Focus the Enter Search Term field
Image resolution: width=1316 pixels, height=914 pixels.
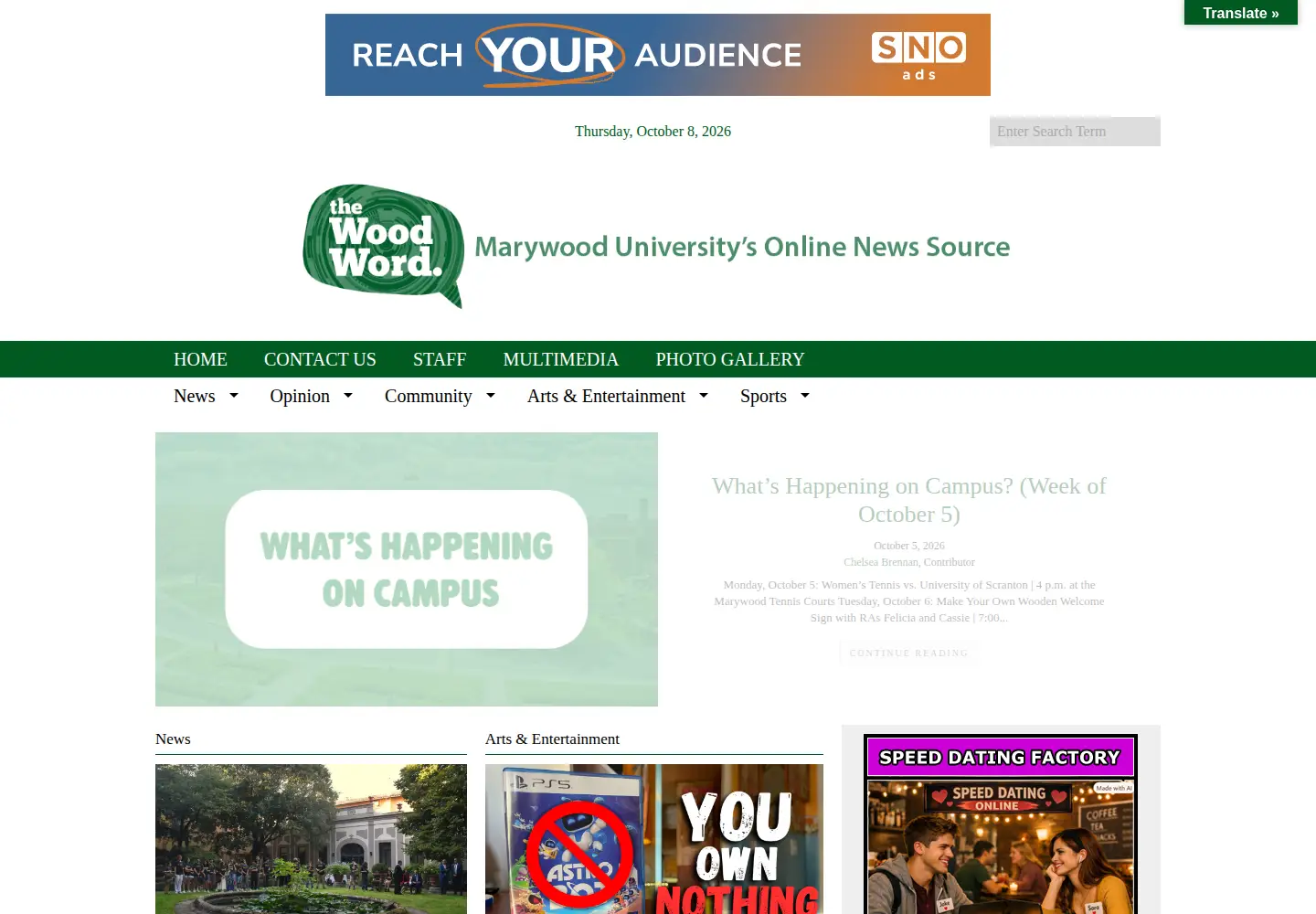1075,132
